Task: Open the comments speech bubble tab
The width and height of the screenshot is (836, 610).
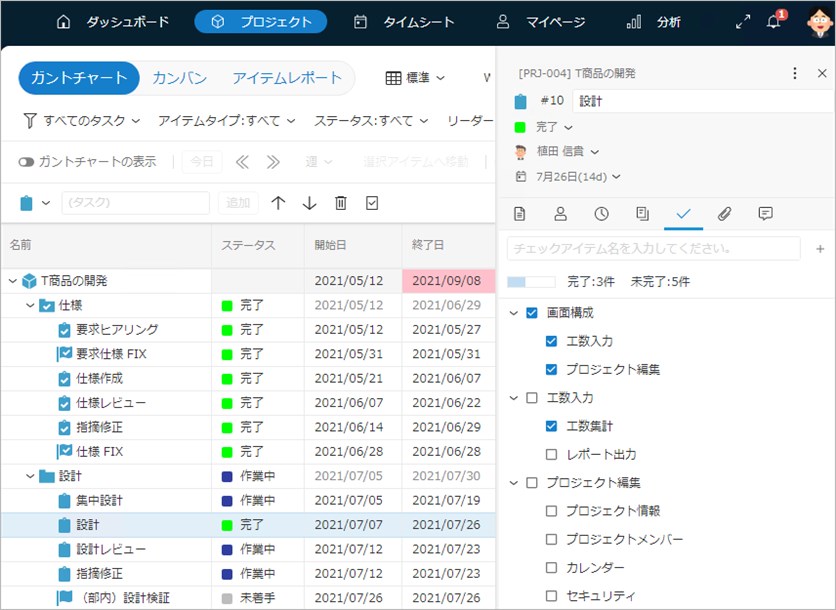Action: click(x=766, y=213)
